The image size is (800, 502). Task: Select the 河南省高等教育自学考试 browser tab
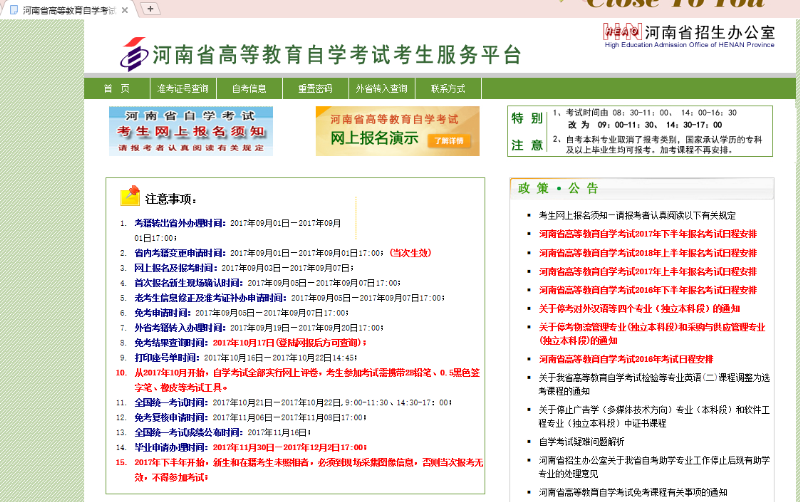click(x=68, y=10)
